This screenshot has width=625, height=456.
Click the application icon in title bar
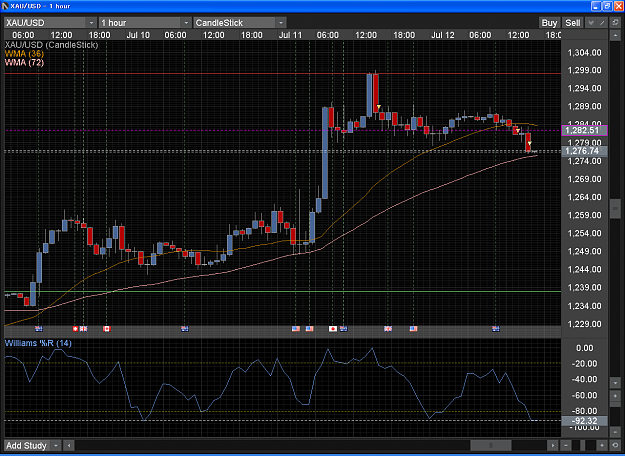point(5,6)
